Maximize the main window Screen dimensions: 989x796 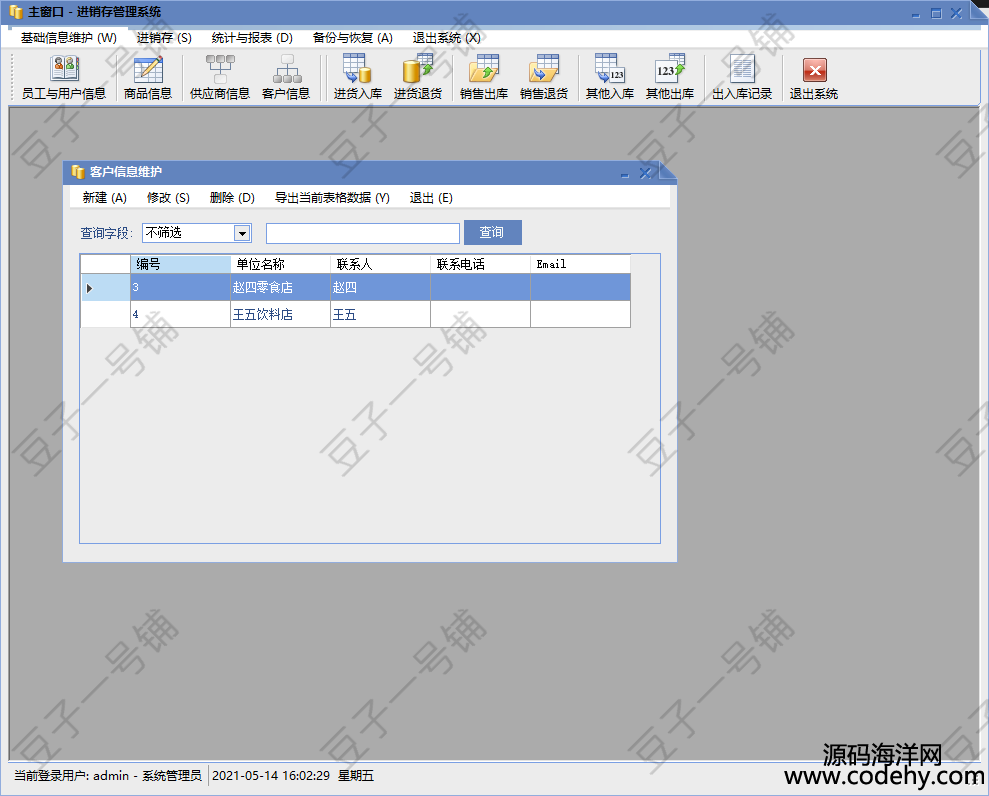[x=936, y=13]
